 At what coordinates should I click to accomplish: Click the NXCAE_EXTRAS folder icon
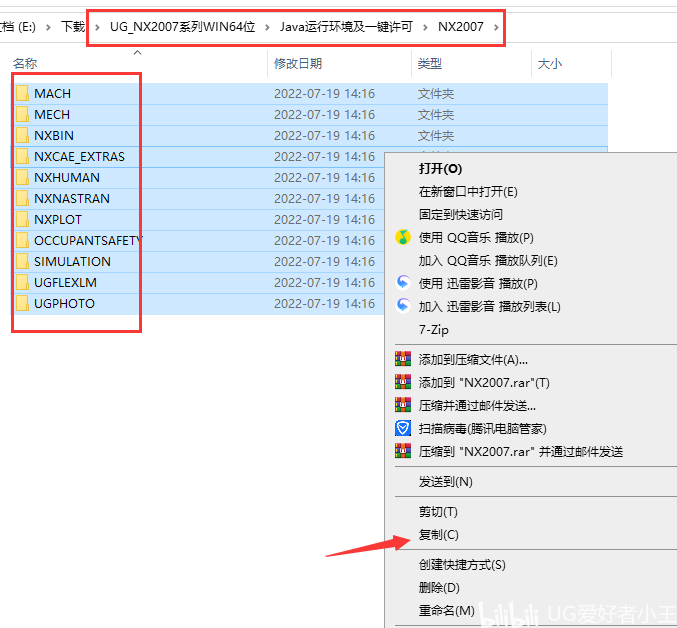click(22, 156)
